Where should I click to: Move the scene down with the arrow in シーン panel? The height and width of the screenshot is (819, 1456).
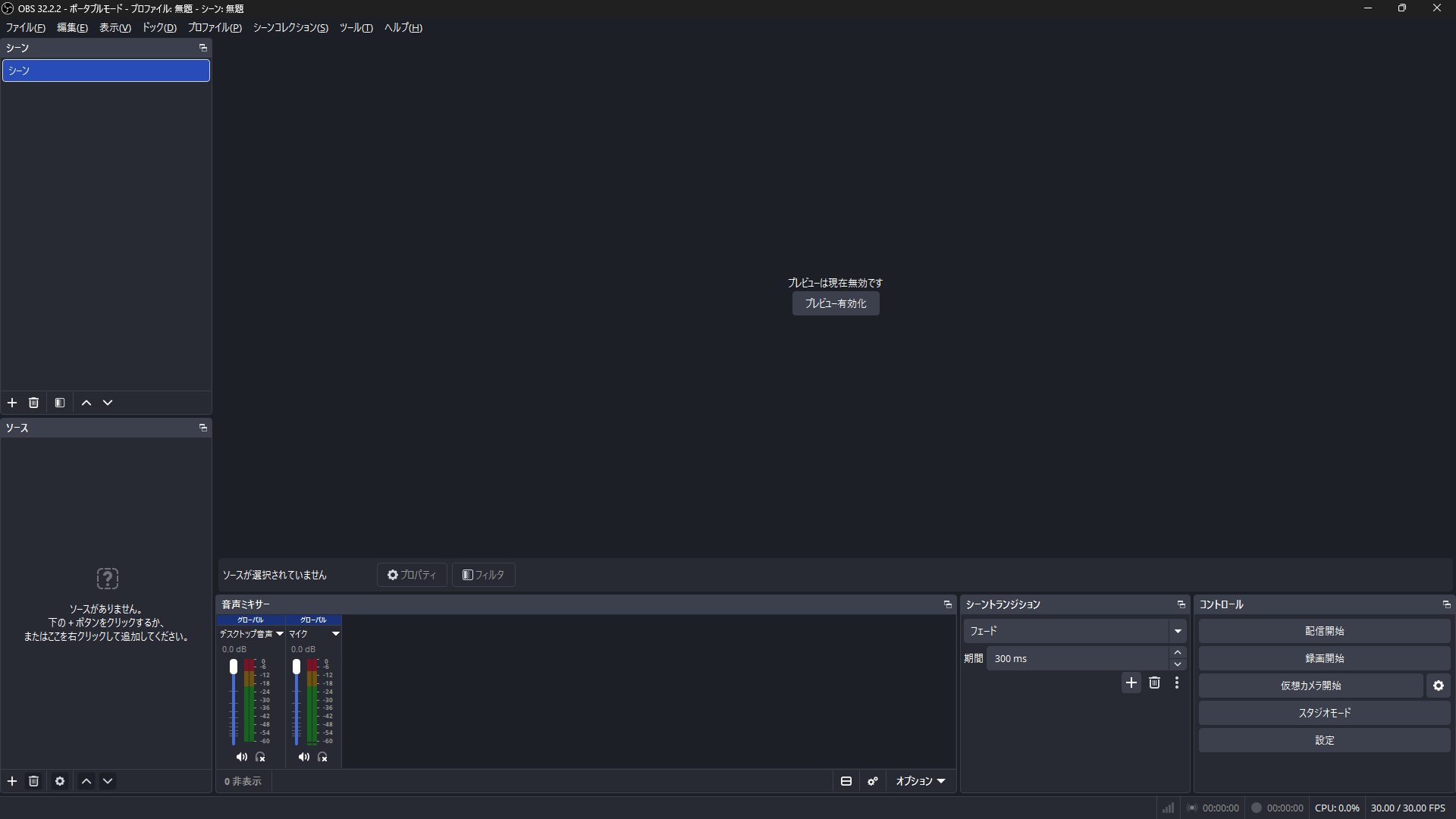(108, 403)
